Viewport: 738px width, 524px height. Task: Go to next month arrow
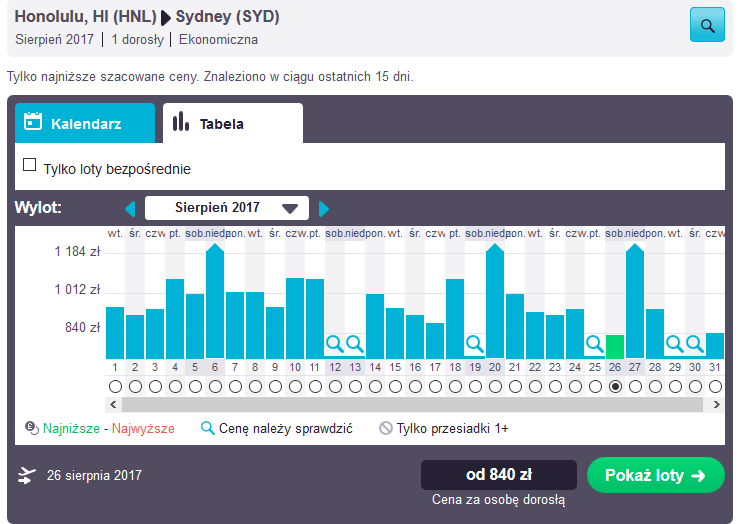323,209
